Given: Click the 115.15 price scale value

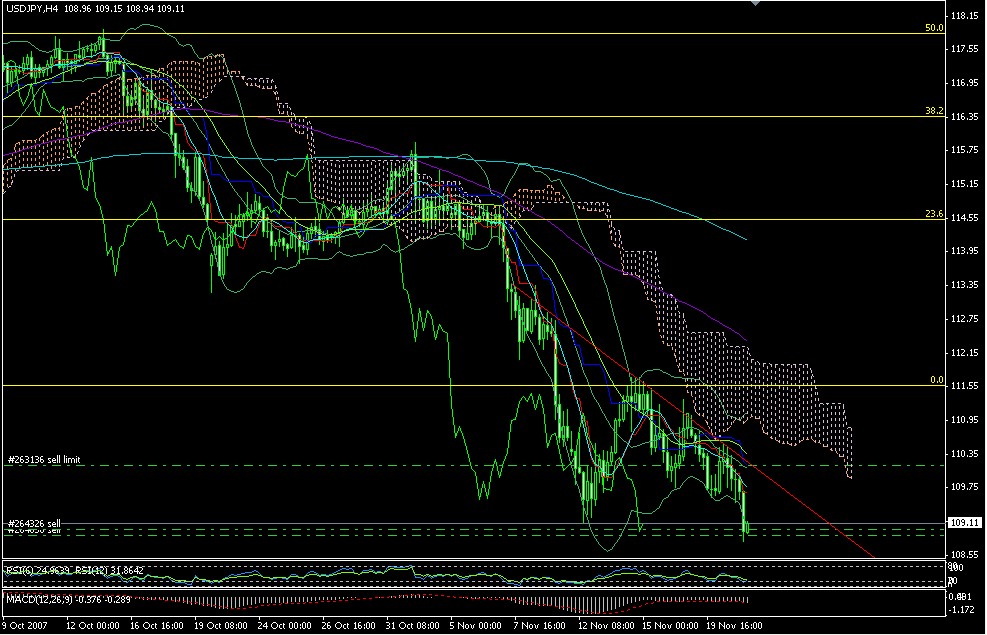Looking at the screenshot, I should click(965, 184).
